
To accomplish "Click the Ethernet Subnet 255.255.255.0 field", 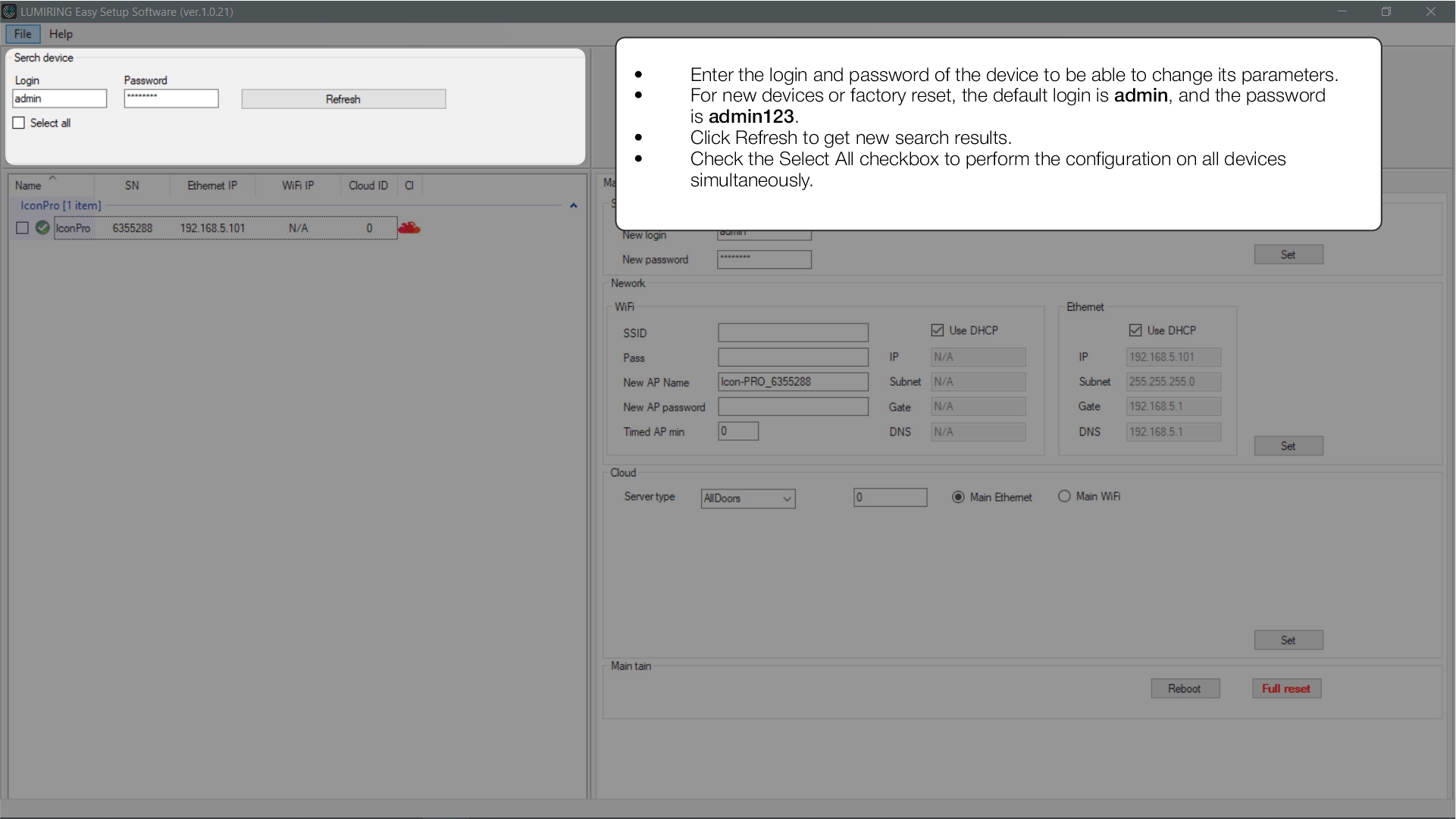I will (1173, 382).
